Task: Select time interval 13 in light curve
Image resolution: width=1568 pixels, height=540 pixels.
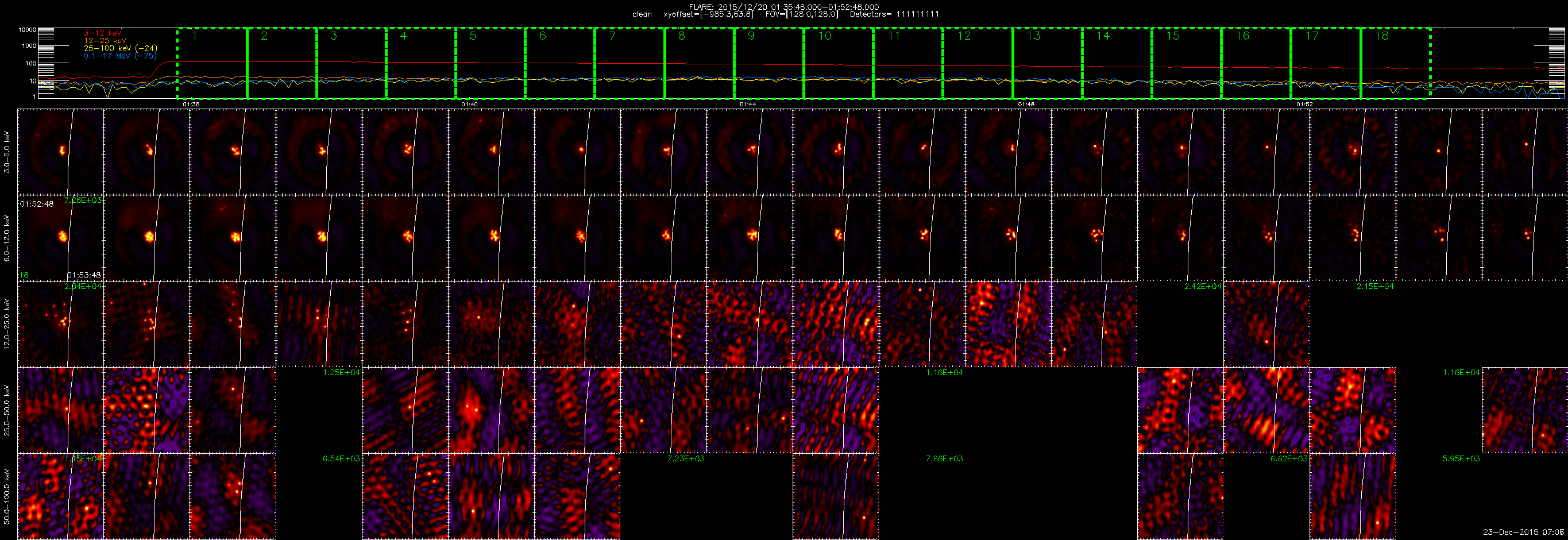Action: 1048,63
